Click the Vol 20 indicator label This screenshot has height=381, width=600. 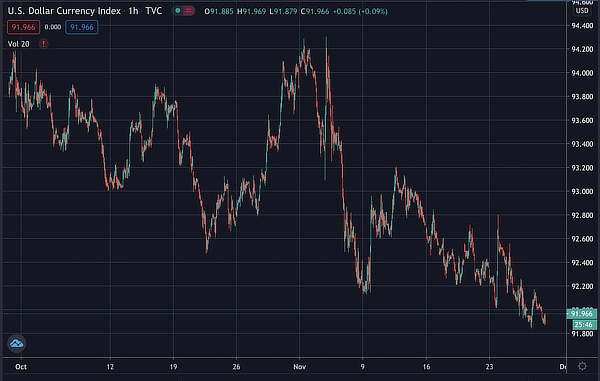click(x=18, y=44)
